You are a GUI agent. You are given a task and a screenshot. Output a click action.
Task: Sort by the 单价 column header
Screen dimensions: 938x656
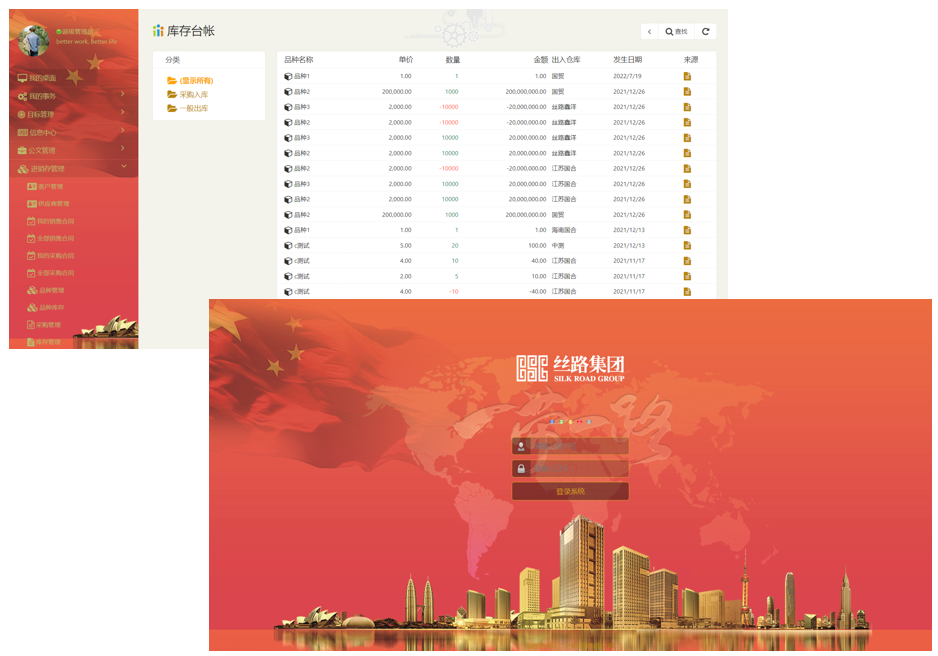(406, 60)
